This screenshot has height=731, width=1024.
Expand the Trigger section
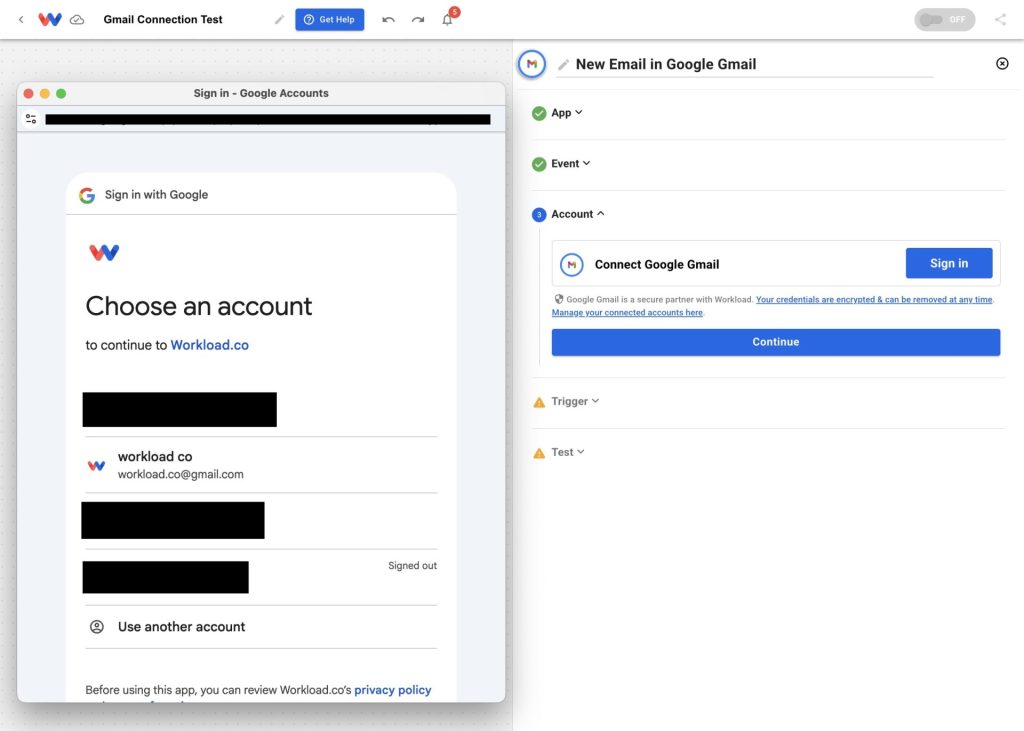575,401
